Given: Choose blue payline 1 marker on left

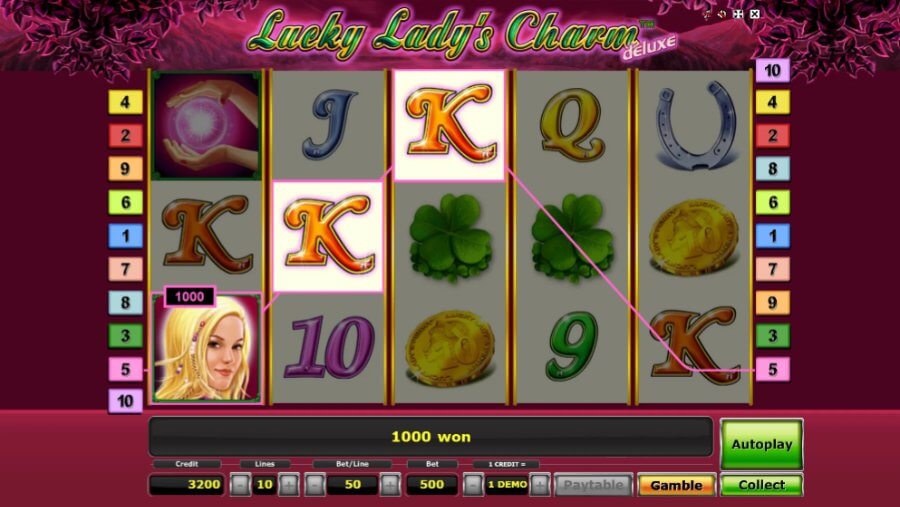Looking at the screenshot, I should point(125,235).
